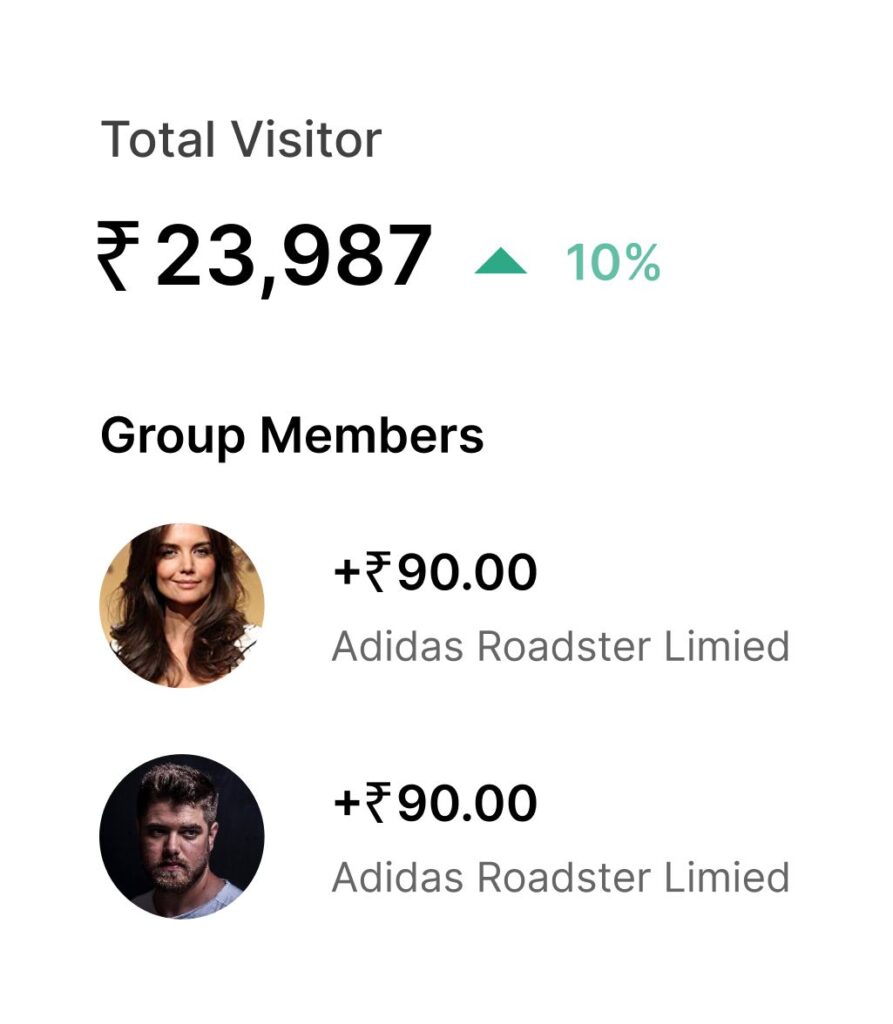Click the plus sign in the woman's amount
Image resolution: width=893 pixels, height=1024 pixels.
tap(347, 573)
